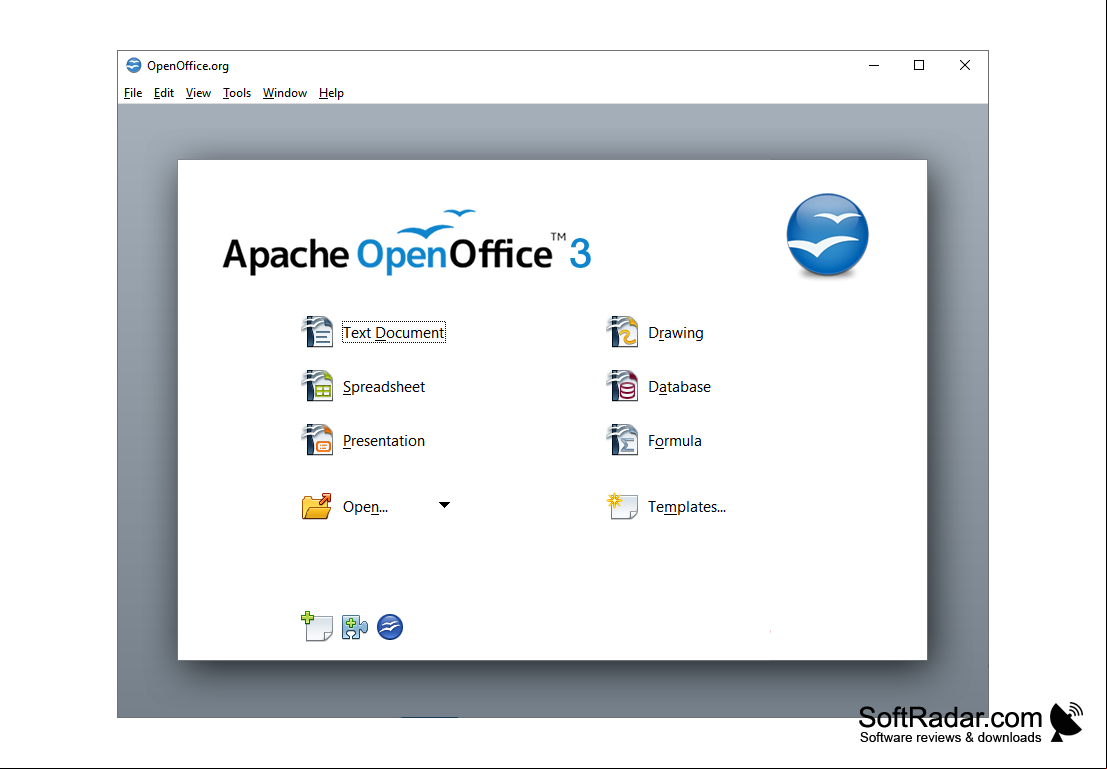Close the OpenOffice.org window

click(965, 66)
